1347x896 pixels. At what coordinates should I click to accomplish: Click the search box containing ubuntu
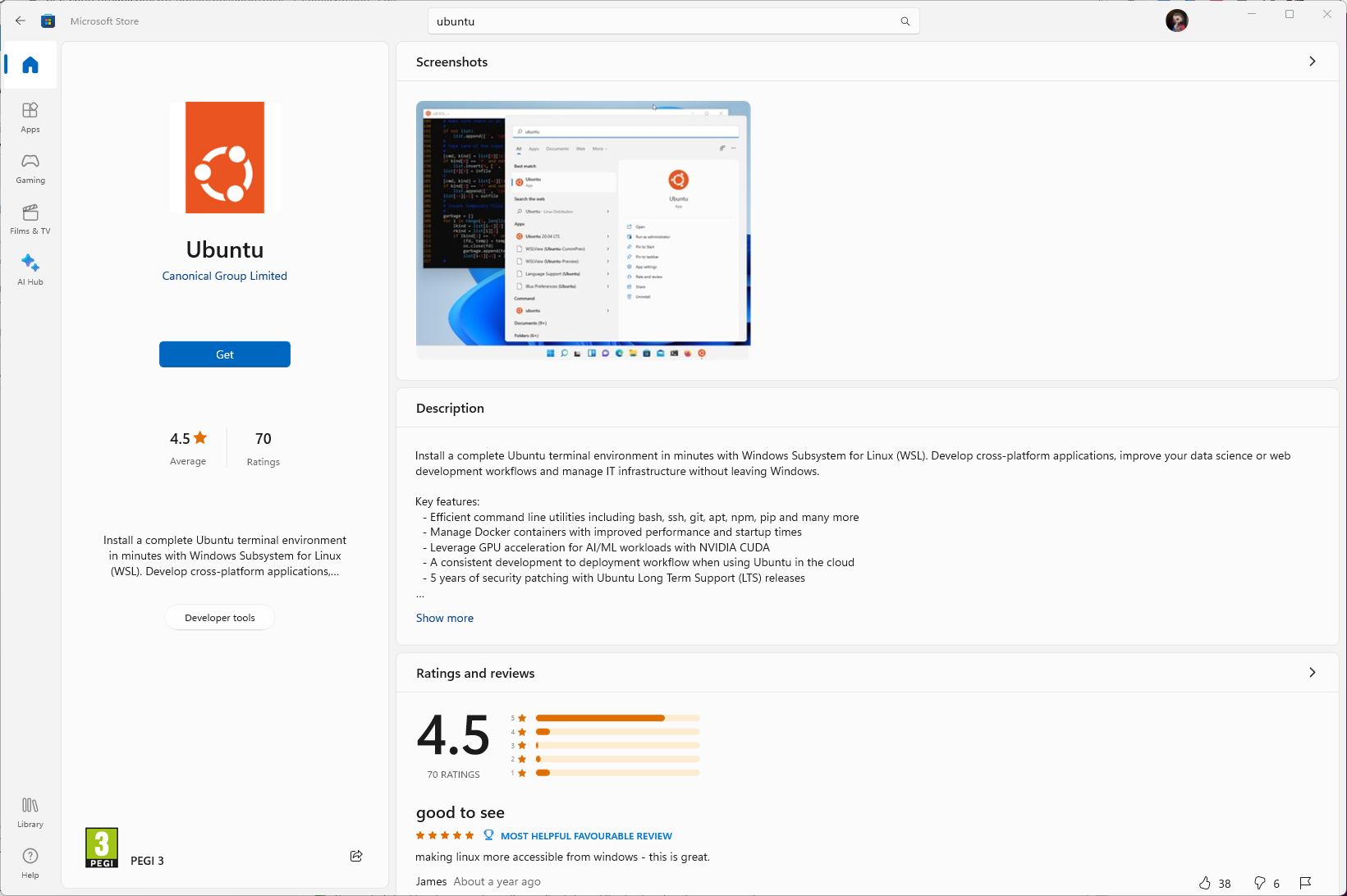click(x=673, y=21)
